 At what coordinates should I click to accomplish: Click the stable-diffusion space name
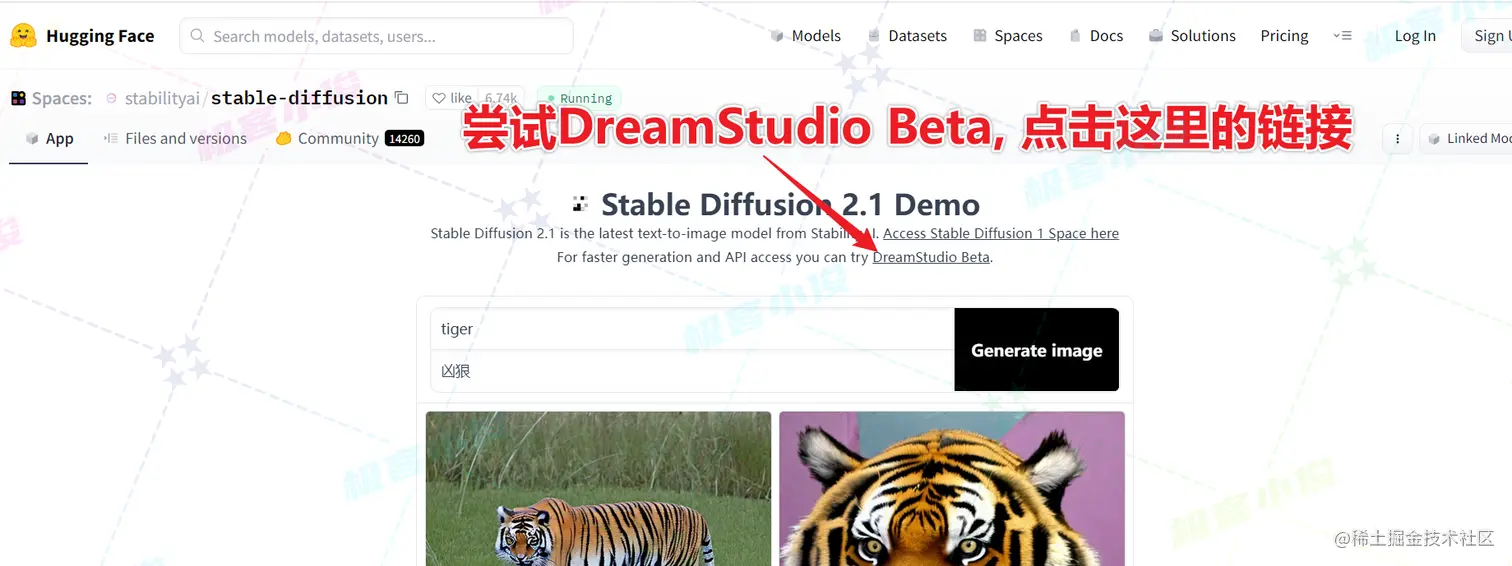[x=299, y=98]
